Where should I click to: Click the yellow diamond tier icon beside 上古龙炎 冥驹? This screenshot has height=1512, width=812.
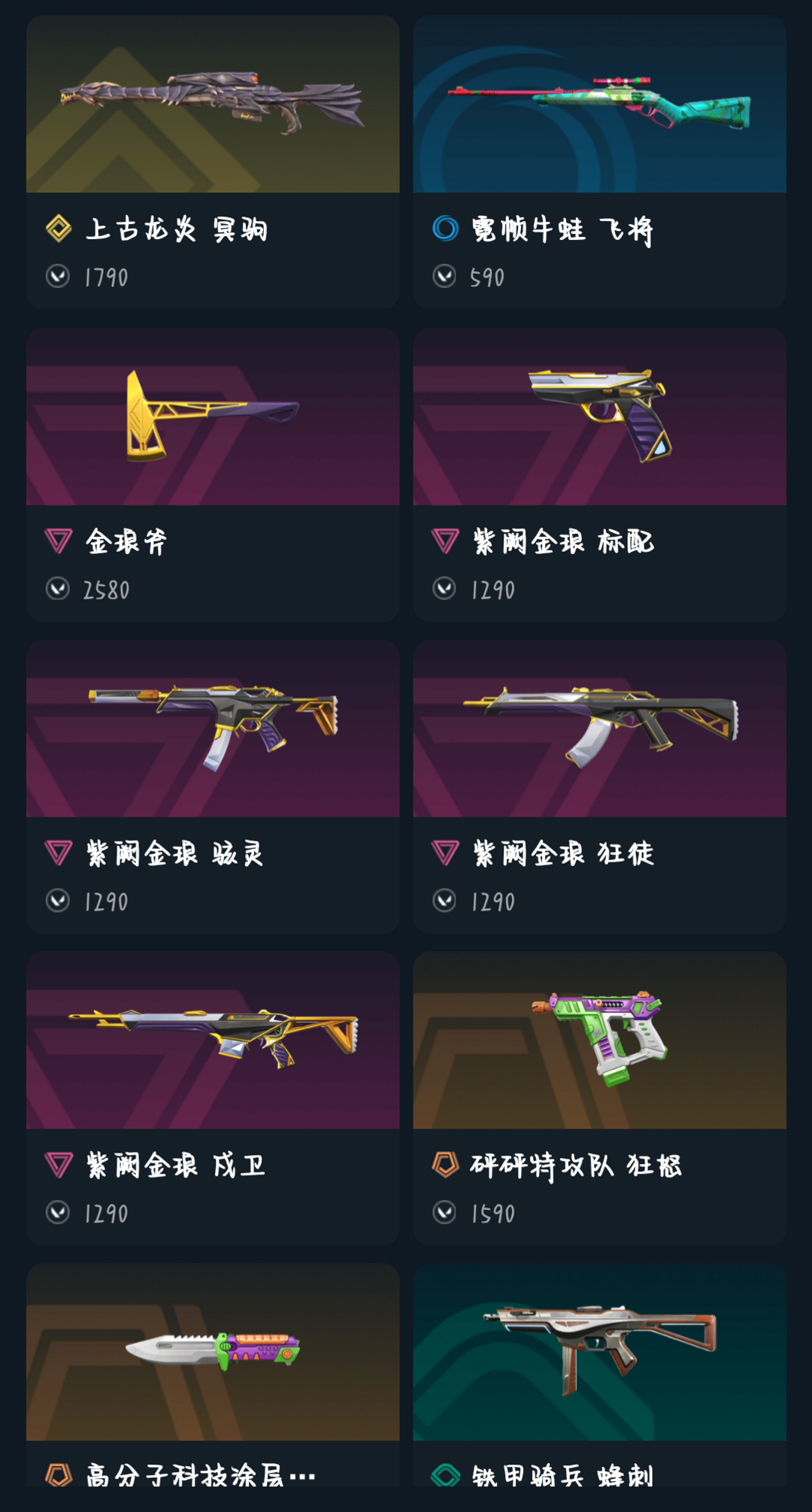coord(59,228)
